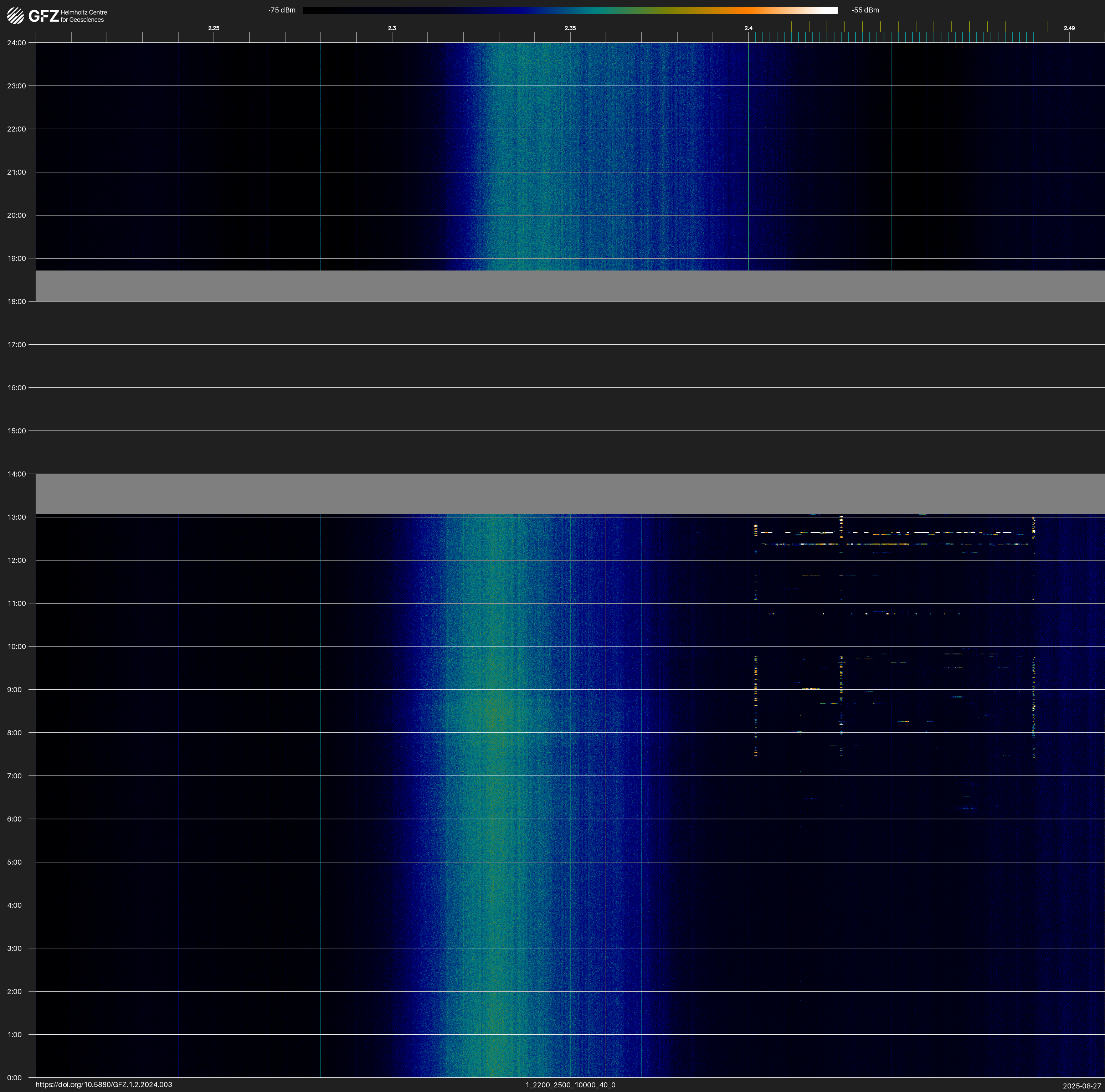Click the 2.49 frequency tick label
1105x1092 pixels.
point(1069,28)
